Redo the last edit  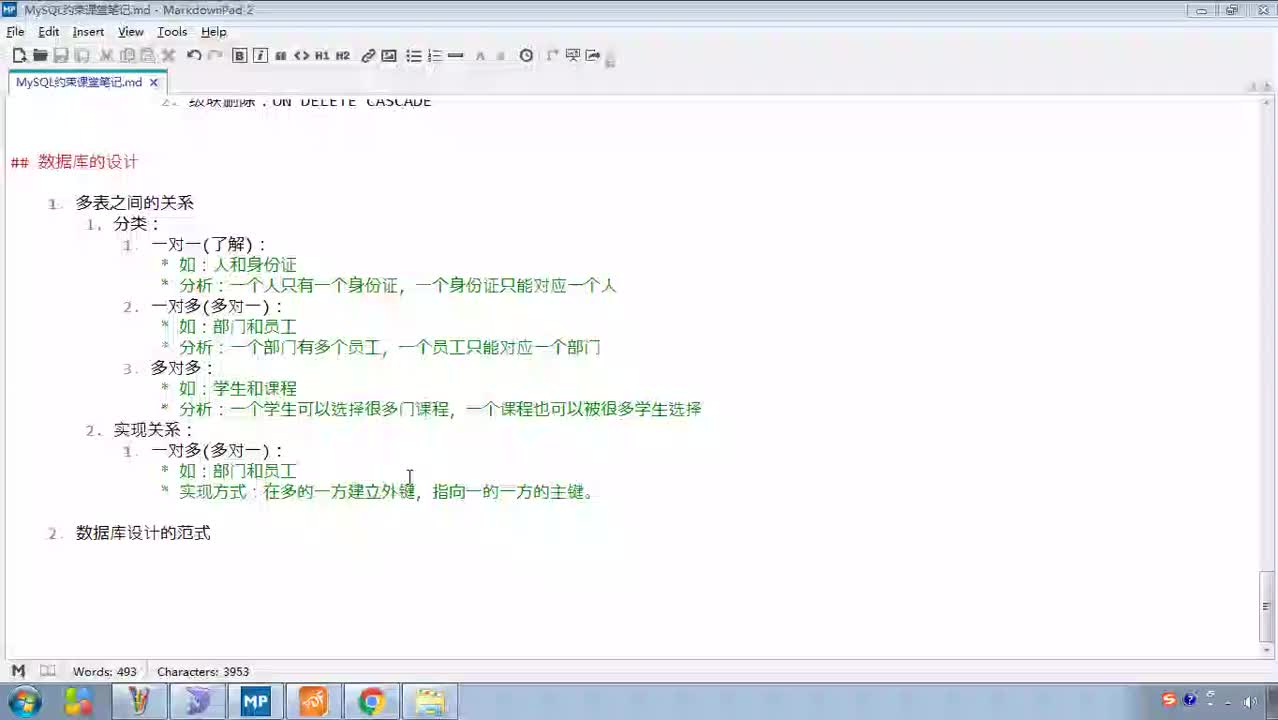(x=215, y=56)
